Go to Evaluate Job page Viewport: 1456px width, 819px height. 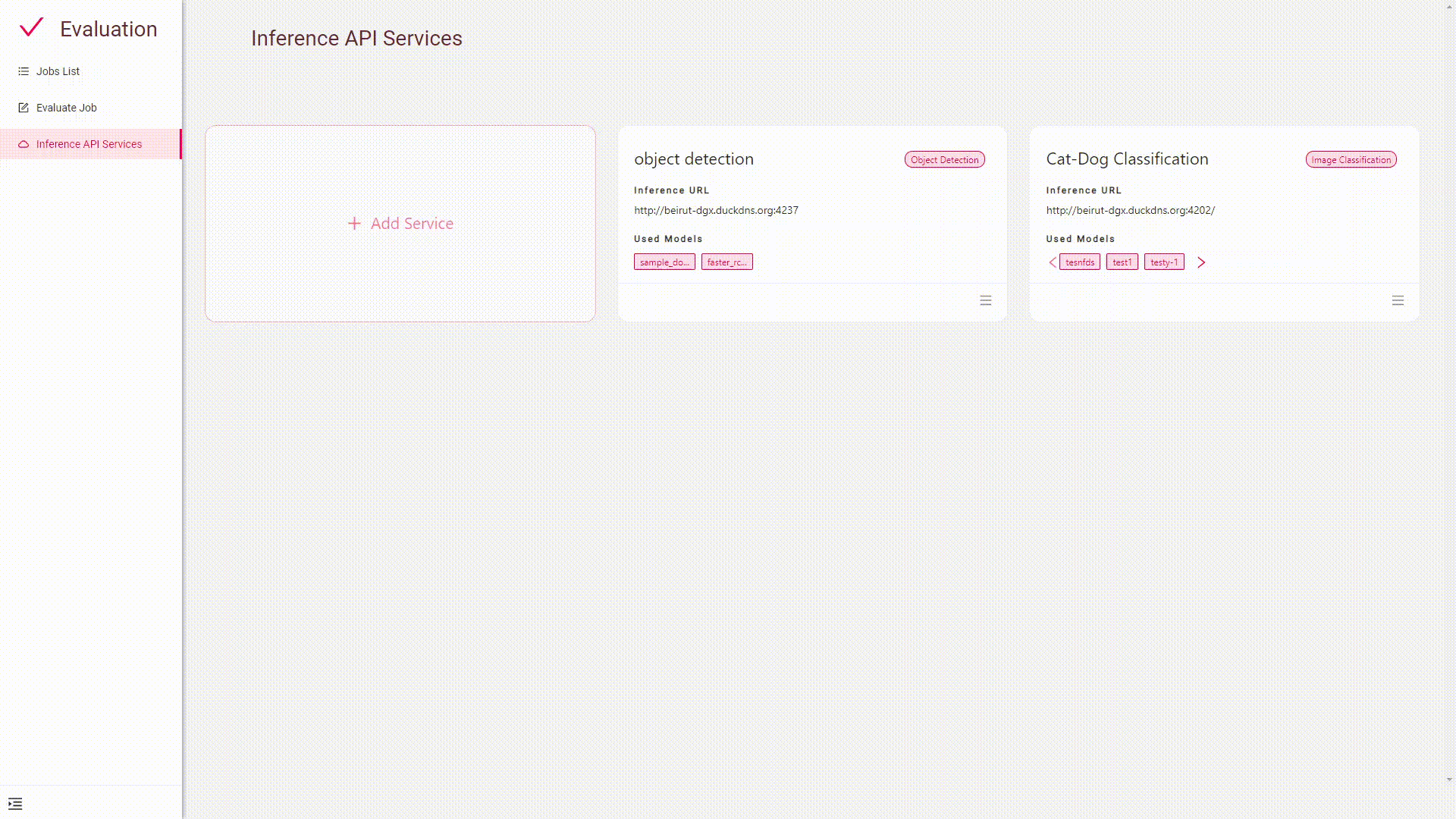(67, 108)
